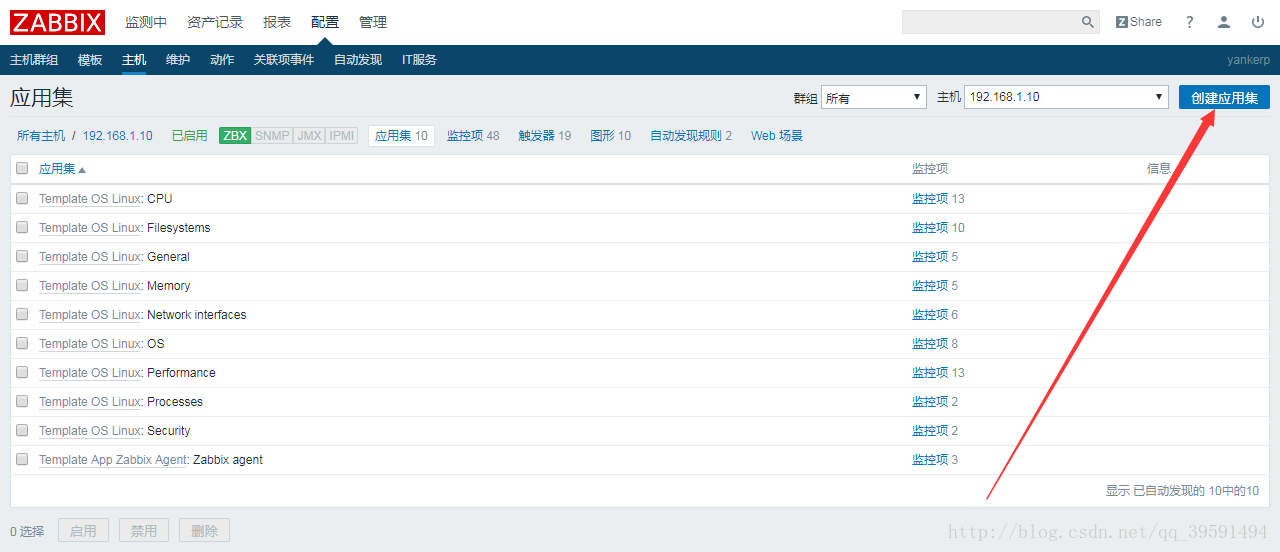Click the yankerp server name label

click(x=1249, y=60)
